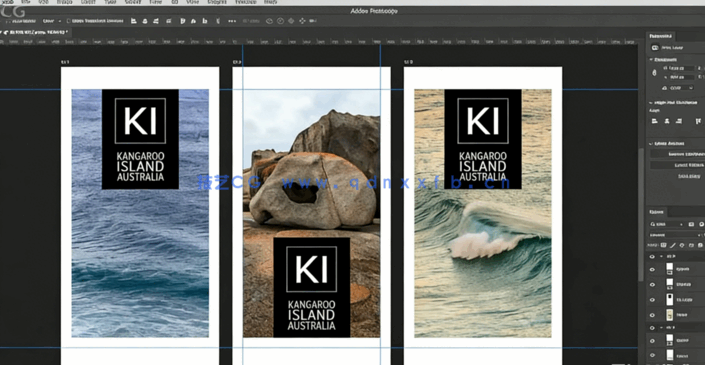The height and width of the screenshot is (365, 705).
Task: Click the first Quick Actions button
Action: point(678,154)
